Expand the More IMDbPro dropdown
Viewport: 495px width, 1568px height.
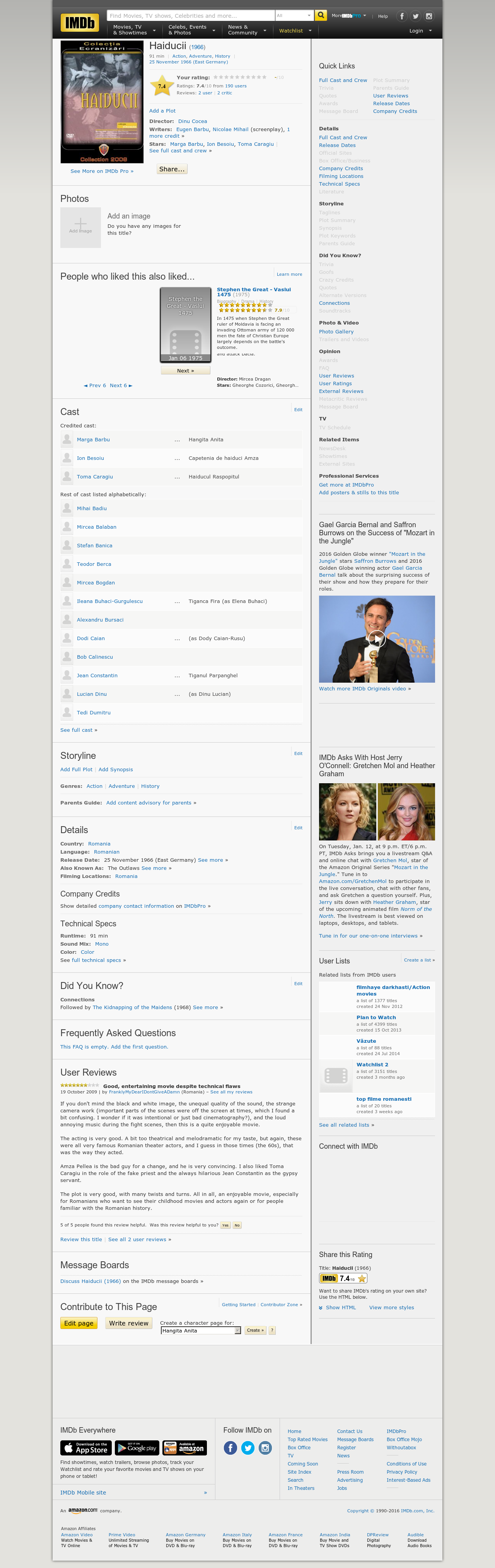tap(349, 16)
